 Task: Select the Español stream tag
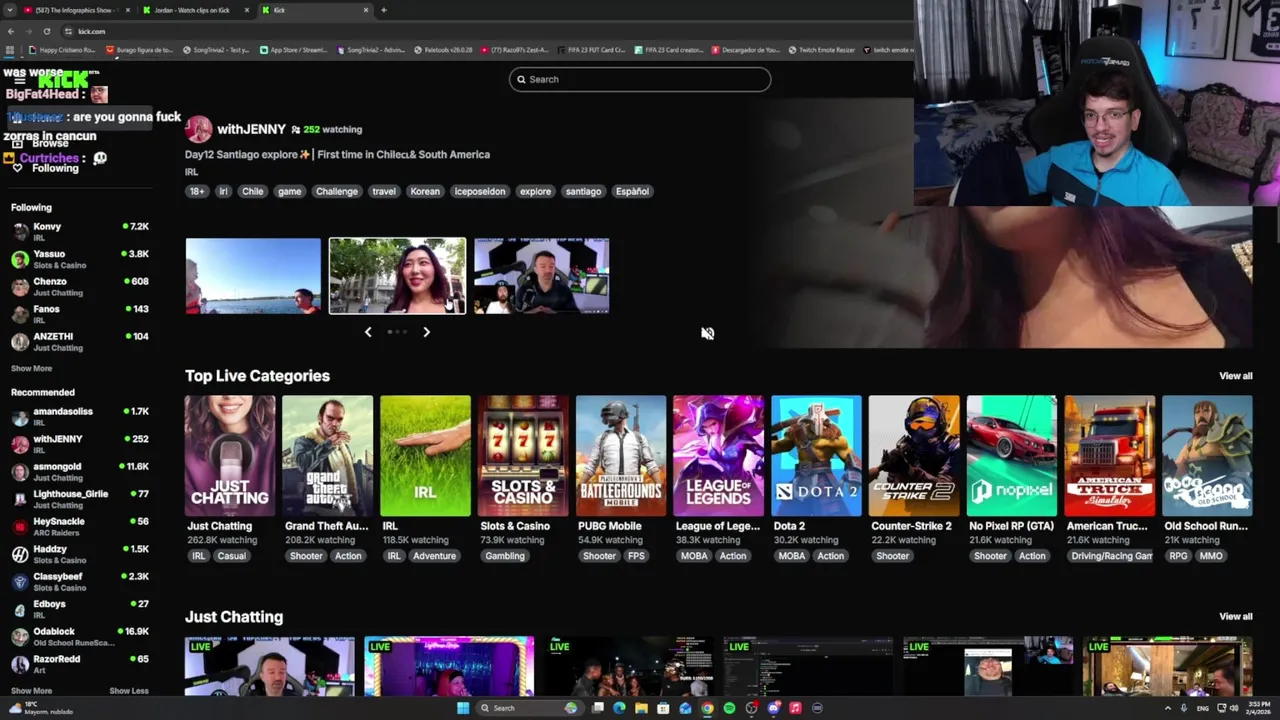pos(632,191)
